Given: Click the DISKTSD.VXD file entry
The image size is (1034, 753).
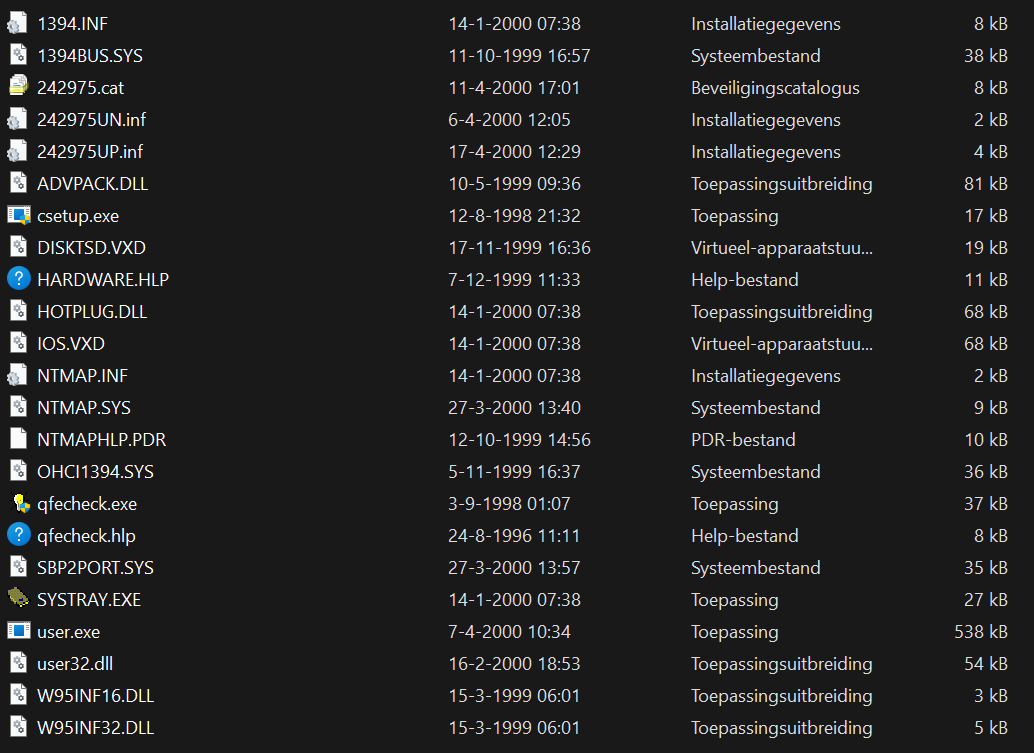Looking at the screenshot, I should (91, 247).
